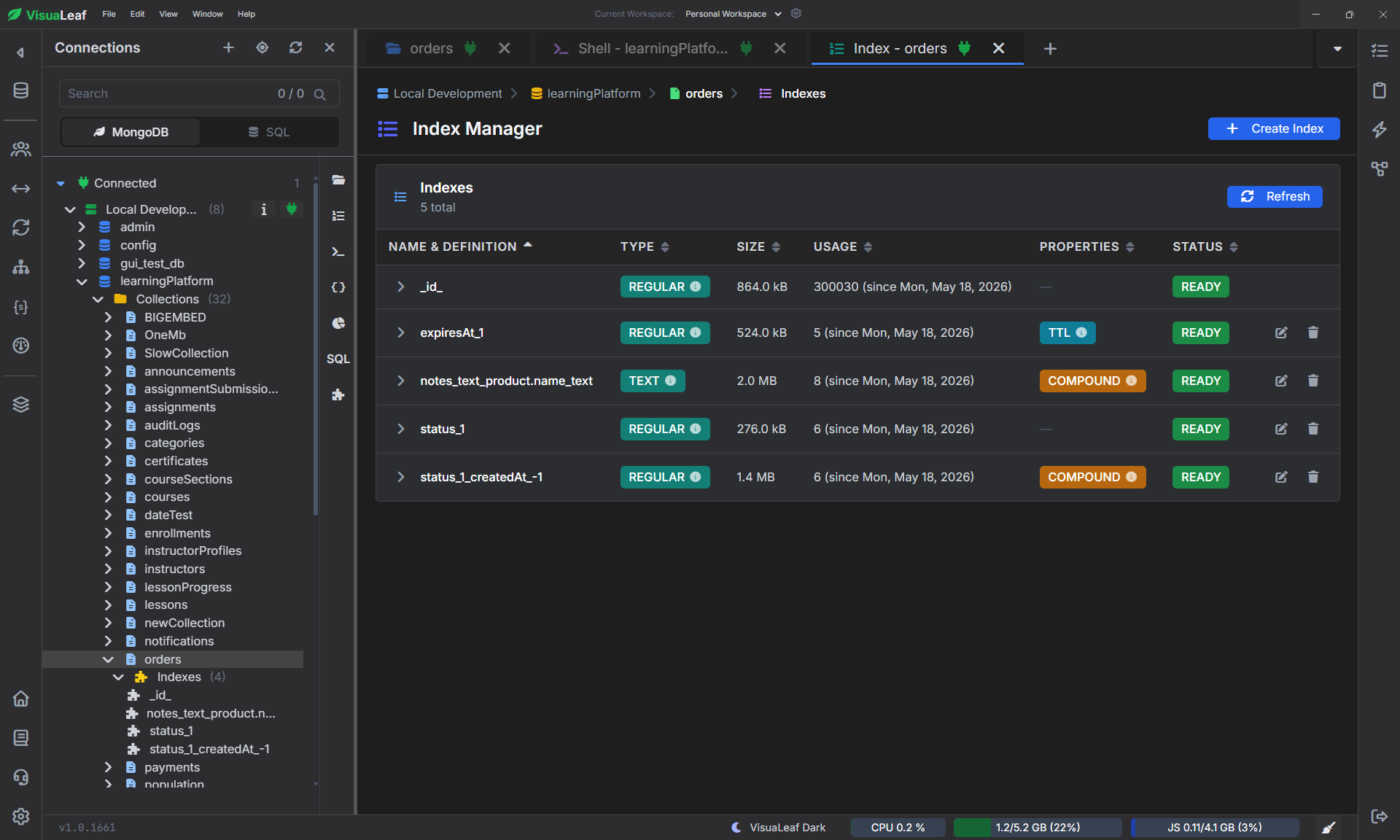The height and width of the screenshot is (840, 1400).
Task: Sort indexes by Size column
Action: pos(758,246)
